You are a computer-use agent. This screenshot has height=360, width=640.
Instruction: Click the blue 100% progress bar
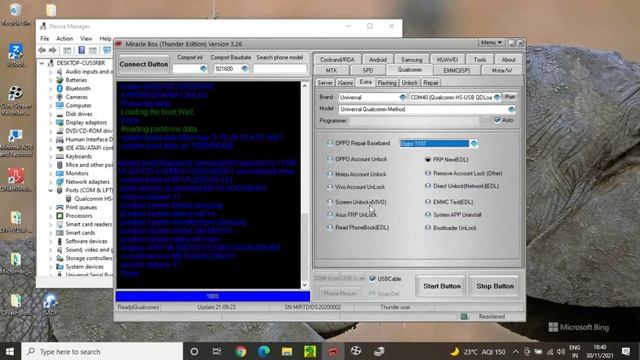[213, 296]
